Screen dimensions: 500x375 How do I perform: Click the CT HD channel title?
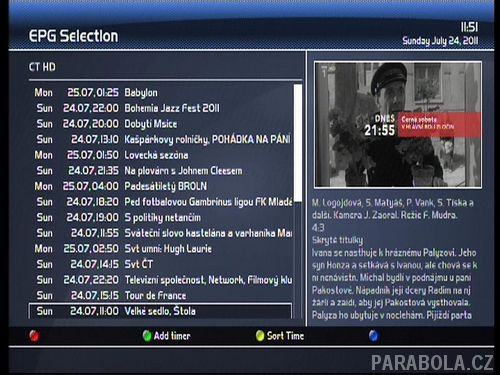pyautogui.click(x=42, y=67)
